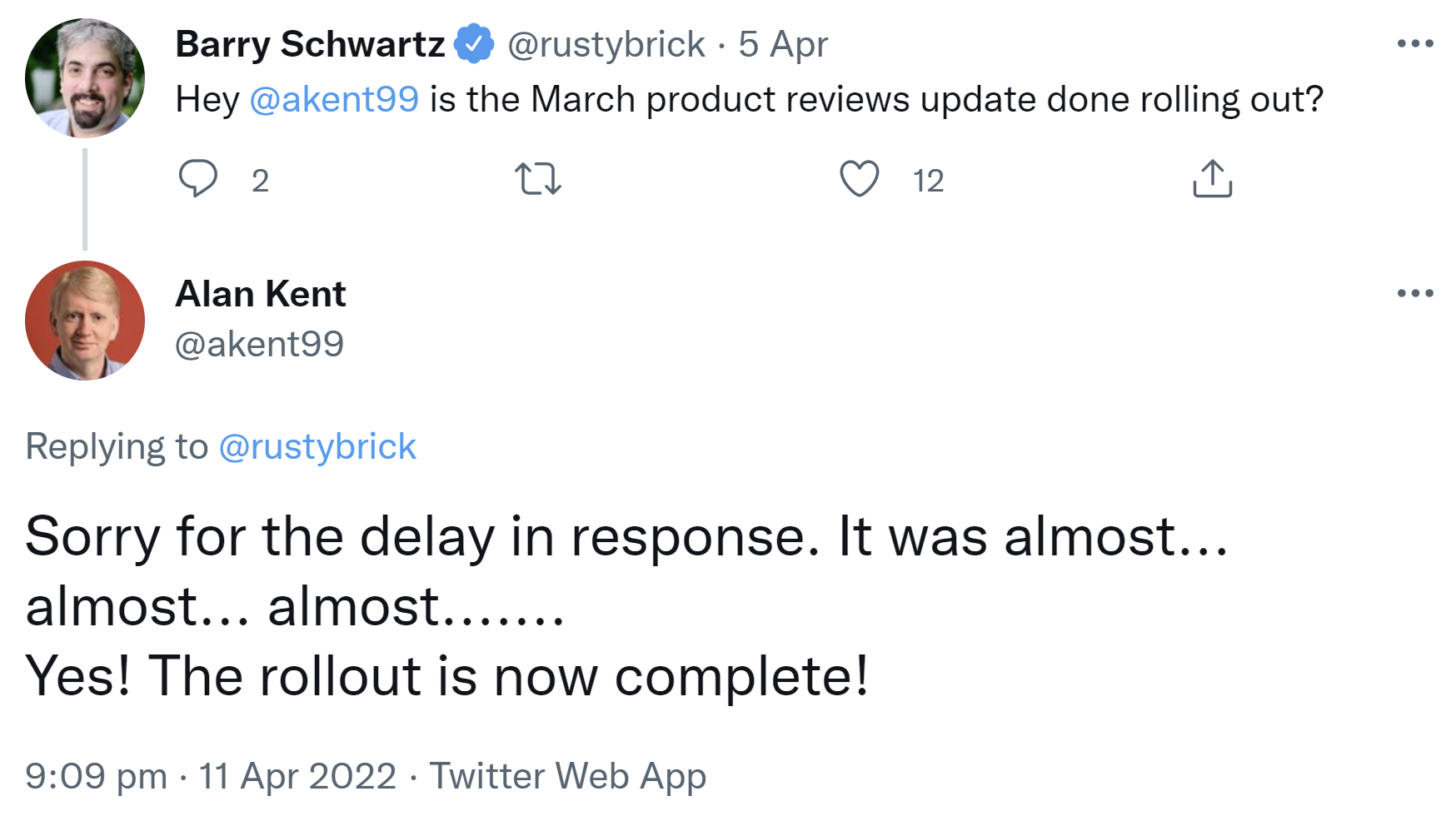Open the Replying to @rustybrick link
The width and height of the screenshot is (1456, 826).
click(x=317, y=446)
